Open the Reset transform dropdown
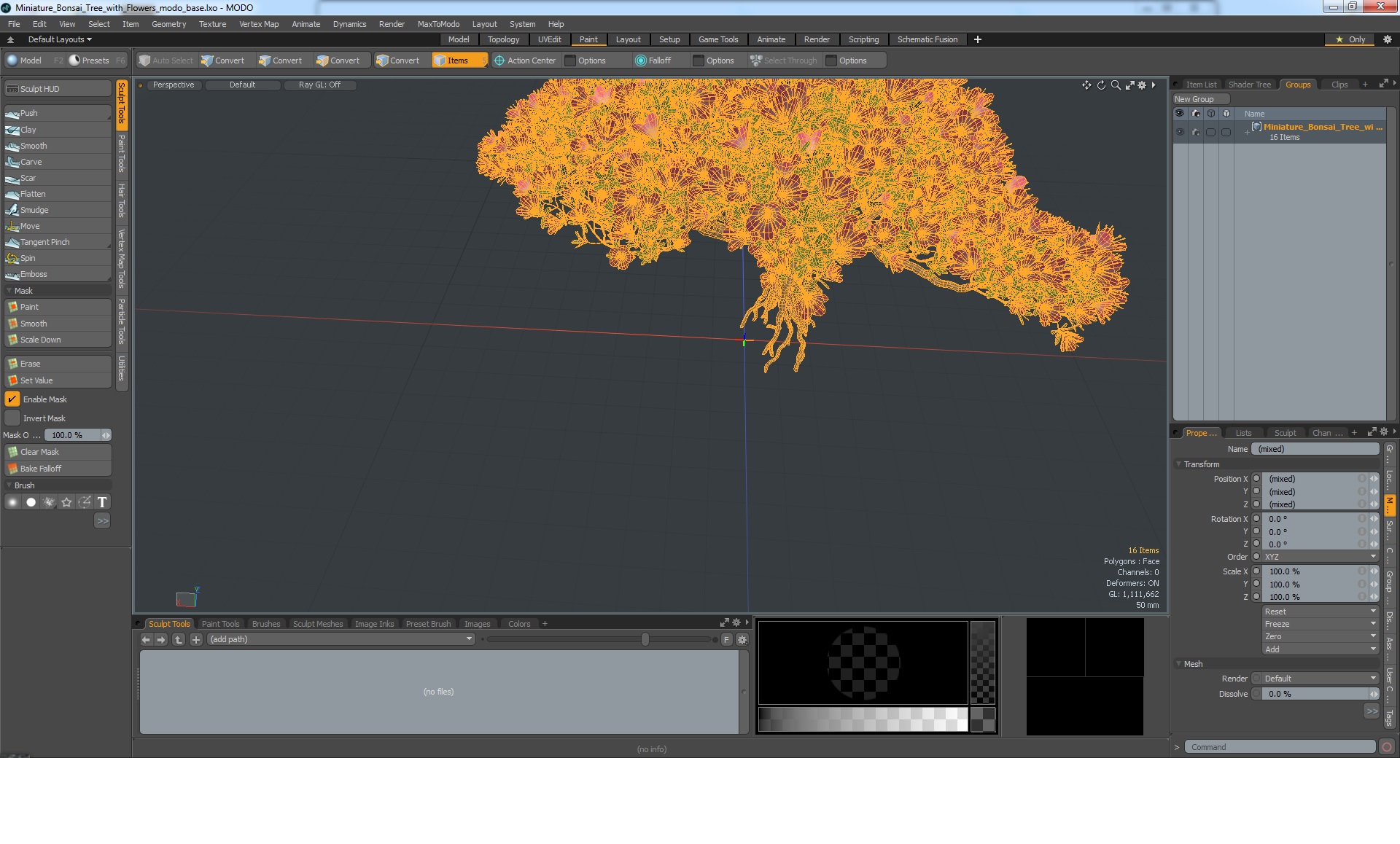This screenshot has height=844, width=1400. [x=1320, y=611]
